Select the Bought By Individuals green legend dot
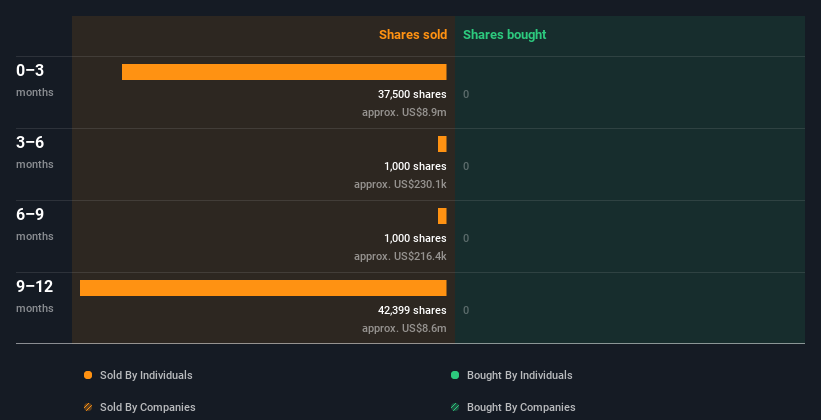This screenshot has height=420, width=821. tap(455, 375)
